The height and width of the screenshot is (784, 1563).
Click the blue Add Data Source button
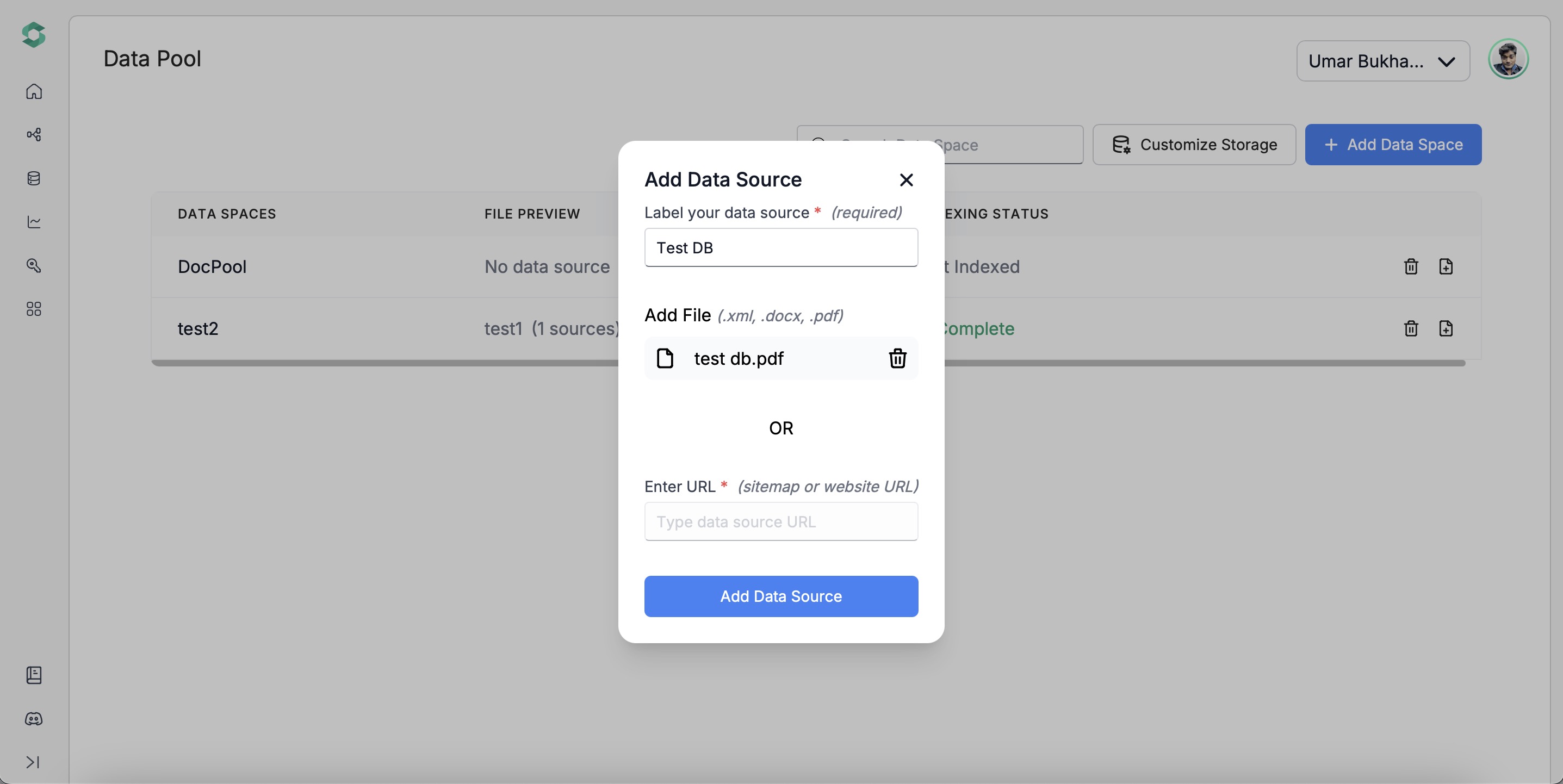point(781,596)
